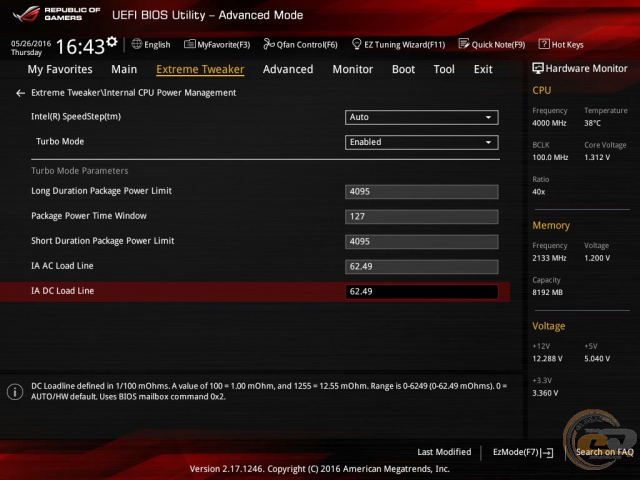Click BCLK value 100.0 MHz
The image size is (640, 480).
click(x=550, y=158)
